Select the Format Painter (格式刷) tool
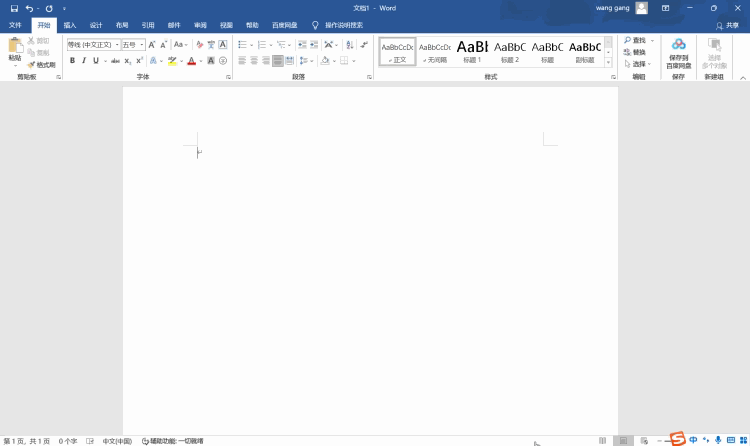This screenshot has width=750, height=446. [41, 64]
